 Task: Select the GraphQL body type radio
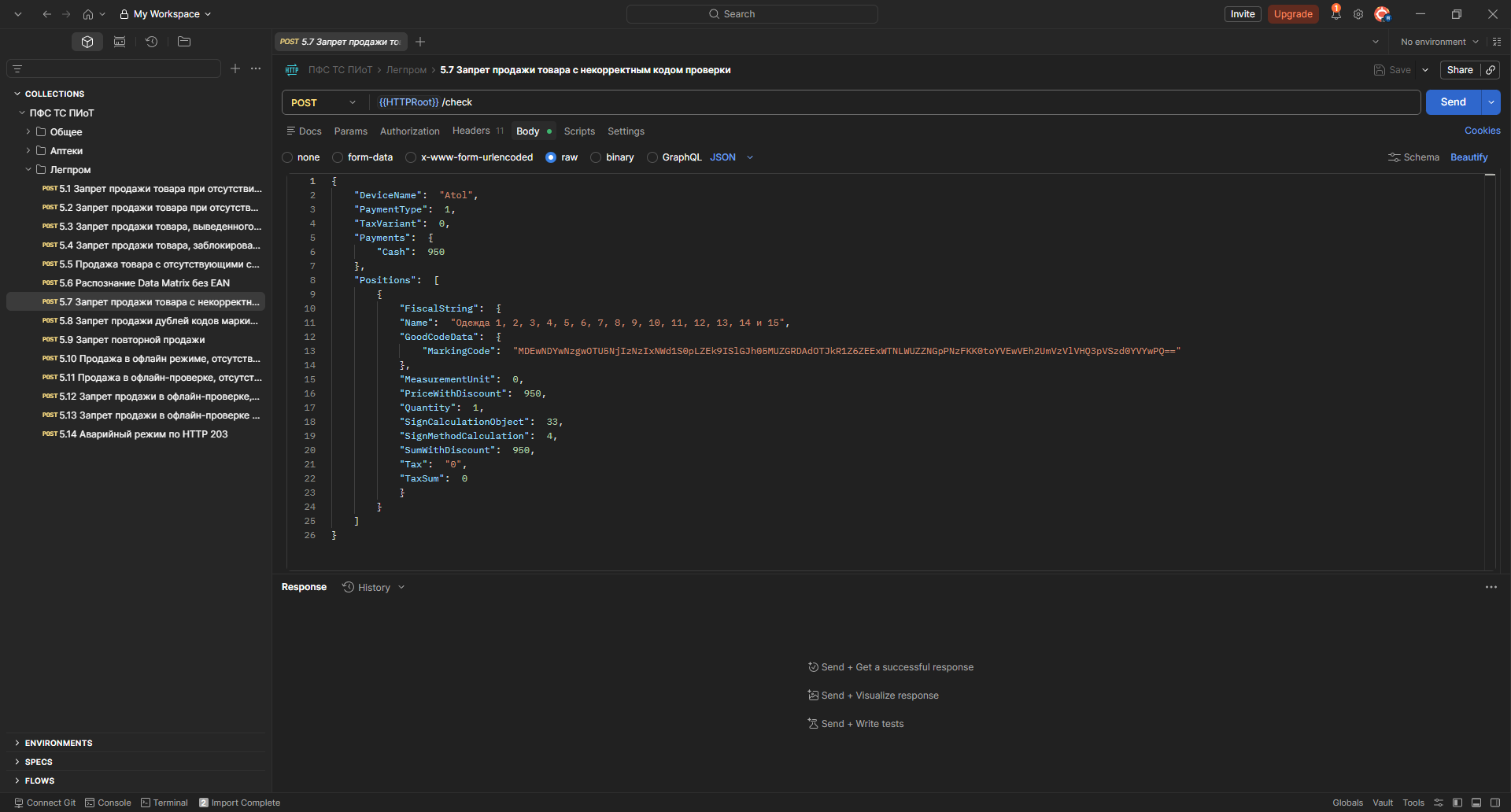652,157
